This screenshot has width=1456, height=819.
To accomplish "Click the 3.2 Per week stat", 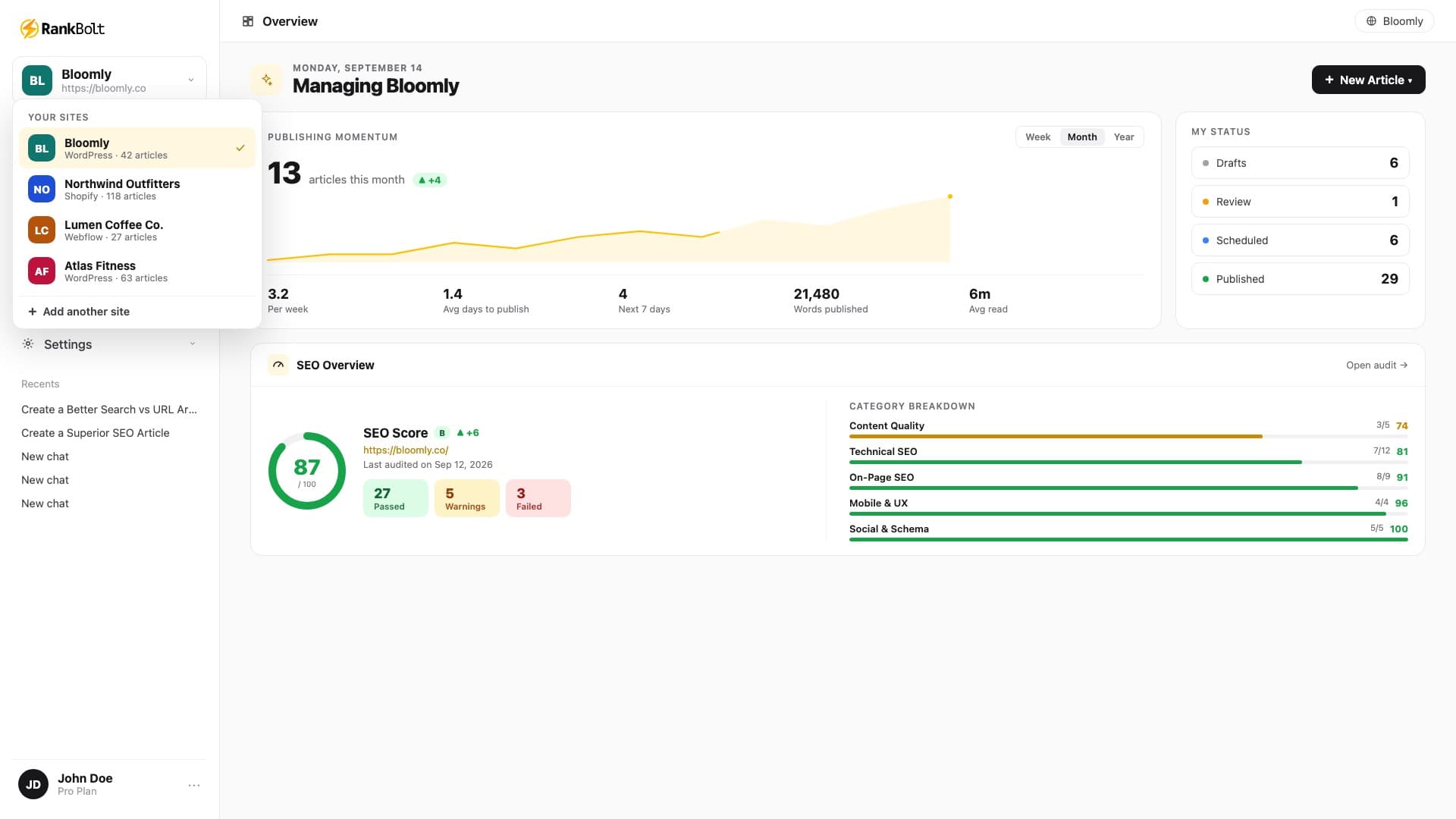I will click(x=287, y=300).
